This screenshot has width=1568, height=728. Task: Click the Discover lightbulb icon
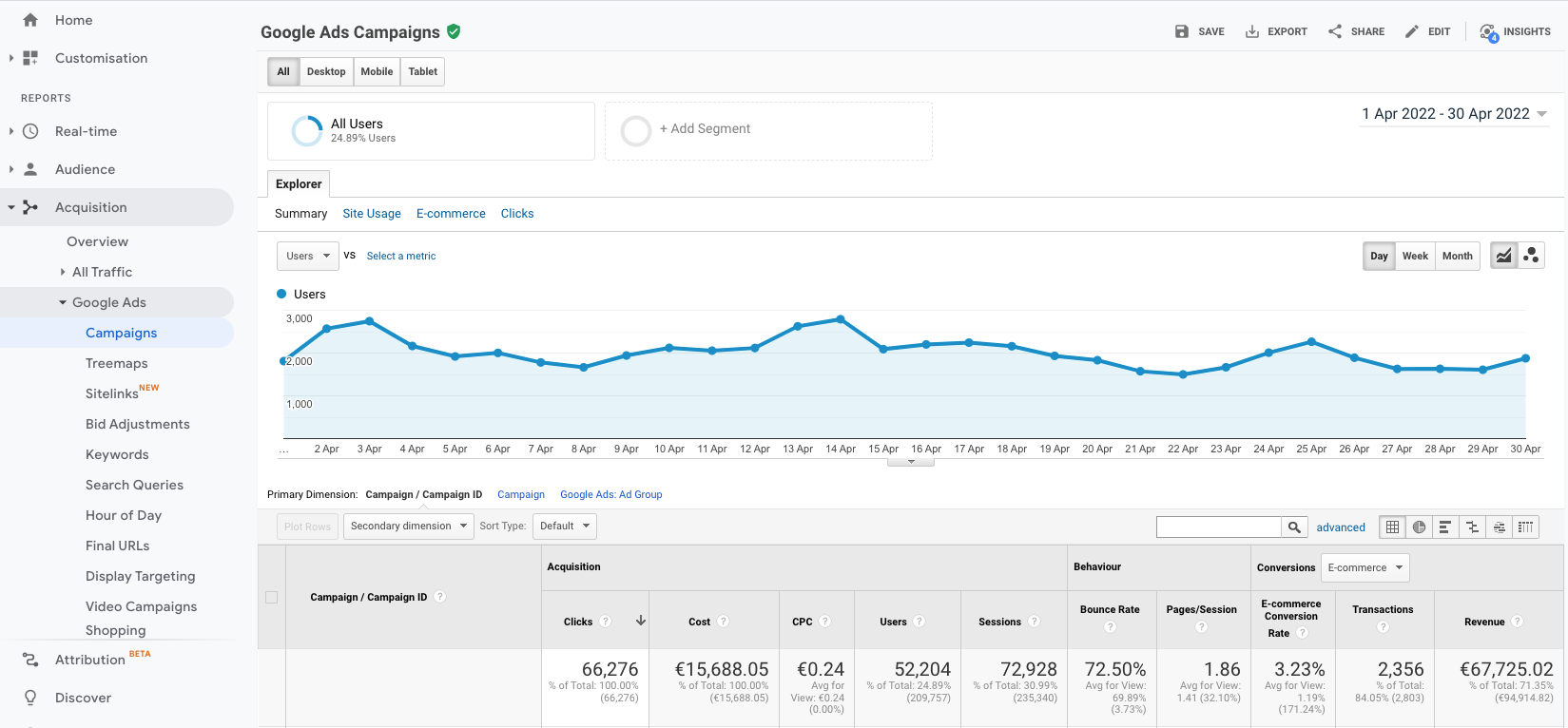pyautogui.click(x=30, y=698)
